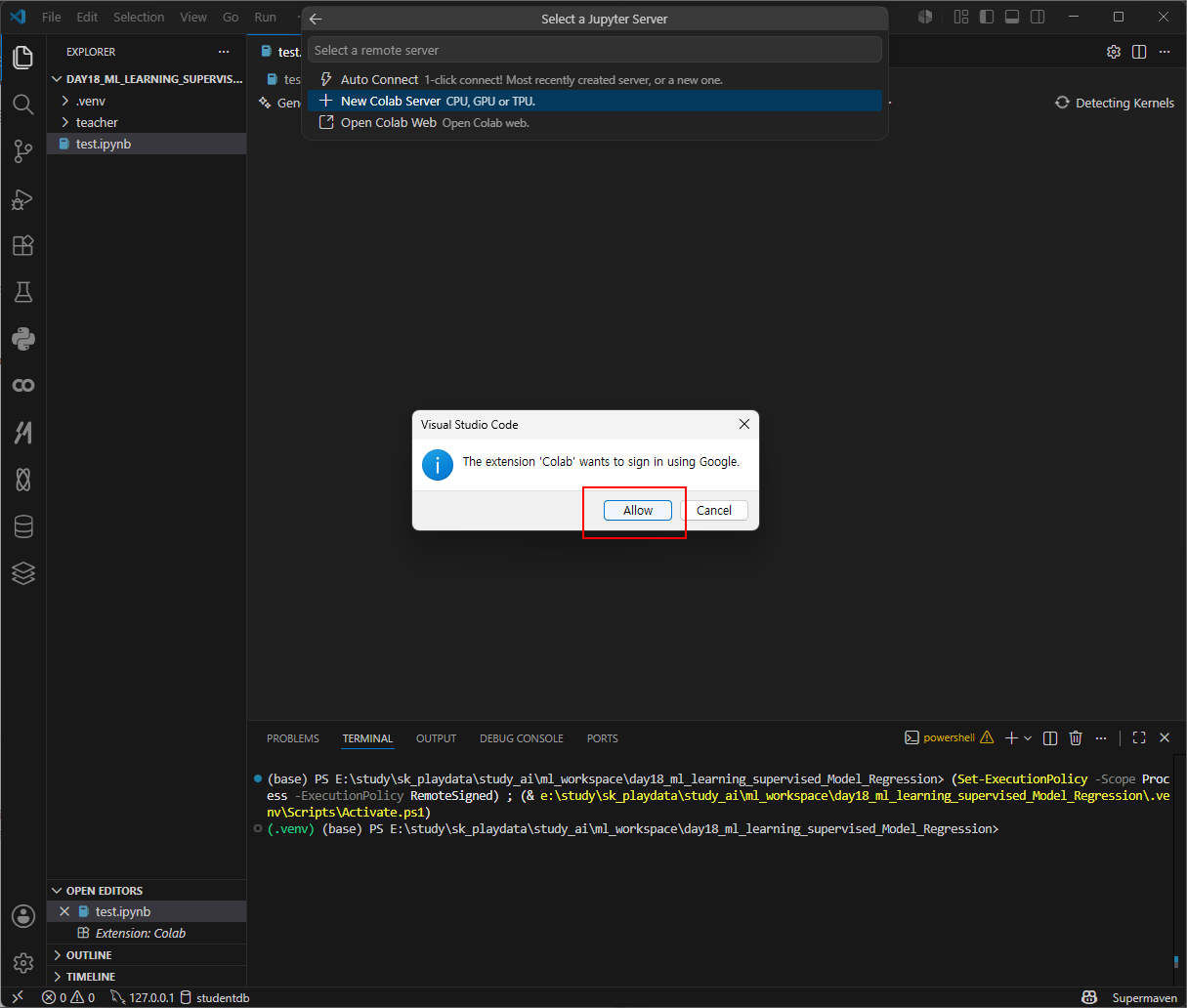Click the back arrow in Jupyter Server picker
This screenshot has height=1008, width=1187.
316,19
